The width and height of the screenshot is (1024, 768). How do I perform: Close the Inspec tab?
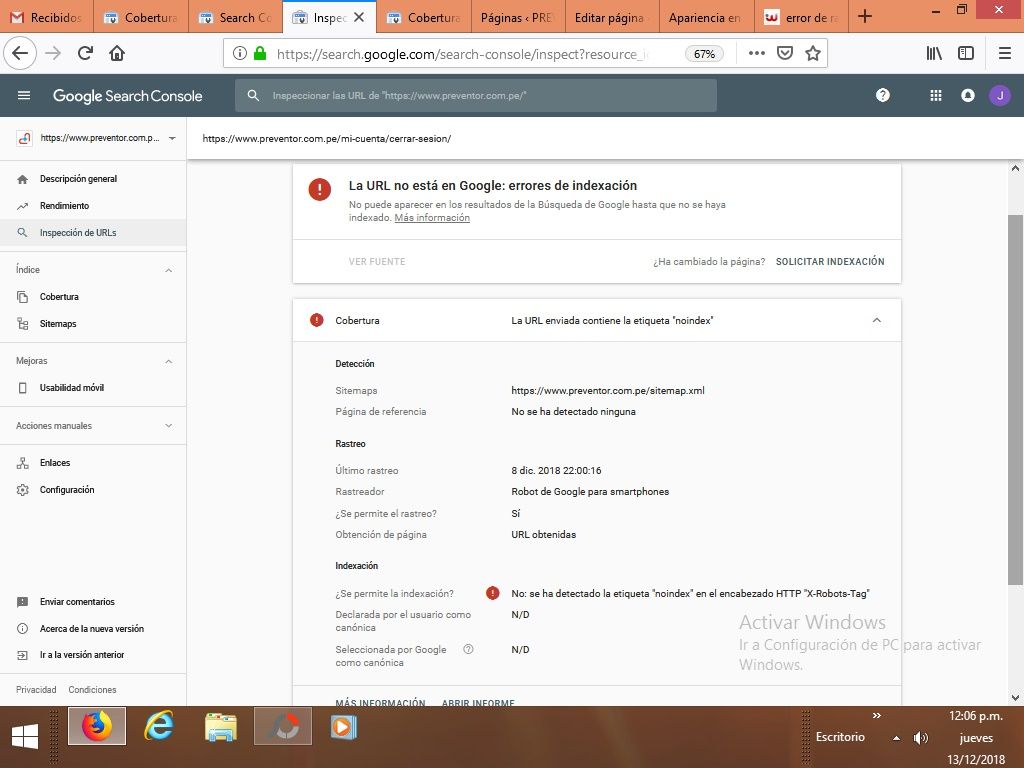click(359, 17)
